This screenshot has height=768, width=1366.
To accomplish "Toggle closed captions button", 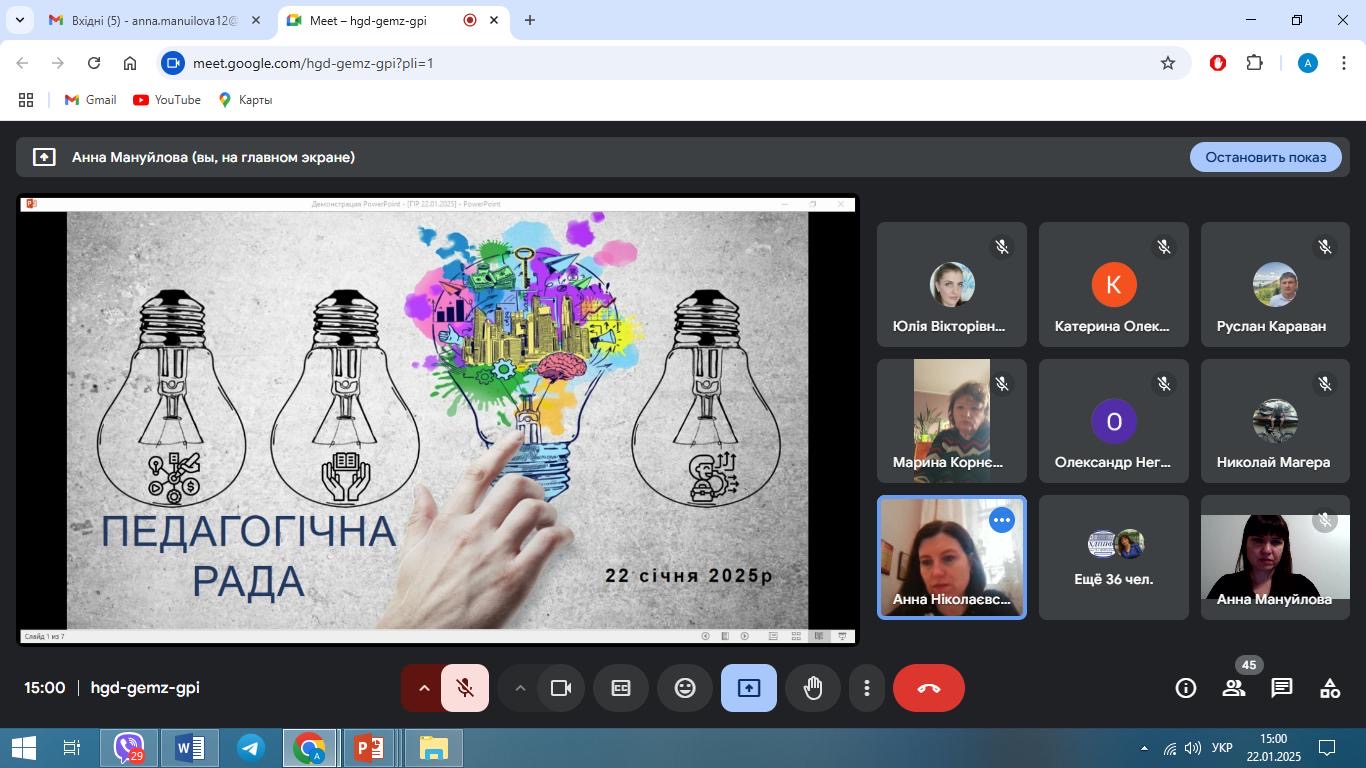I will (x=621, y=688).
